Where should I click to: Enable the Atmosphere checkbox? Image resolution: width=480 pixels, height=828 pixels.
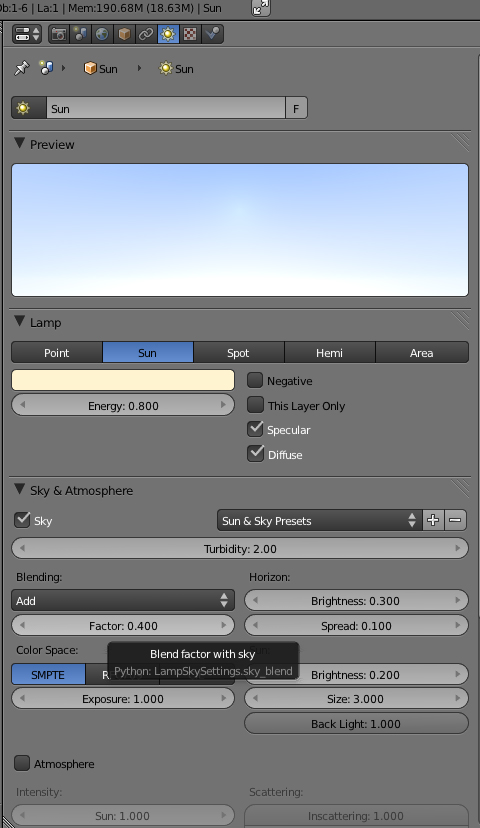[22, 764]
